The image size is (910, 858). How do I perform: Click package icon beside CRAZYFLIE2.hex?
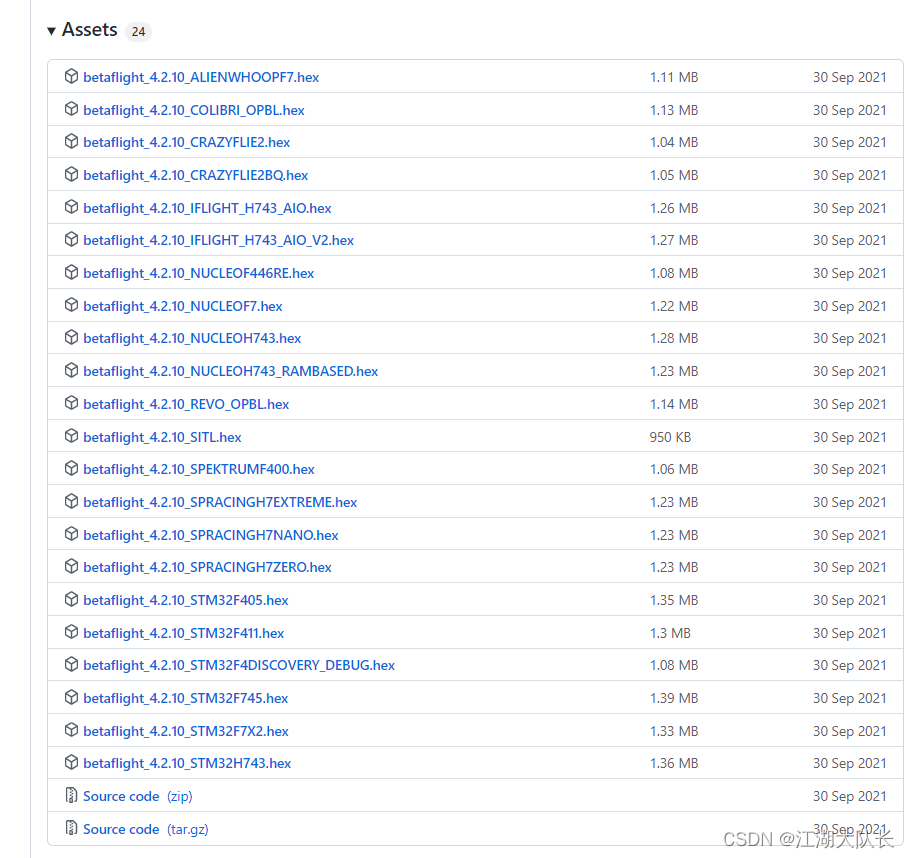pyautogui.click(x=71, y=141)
